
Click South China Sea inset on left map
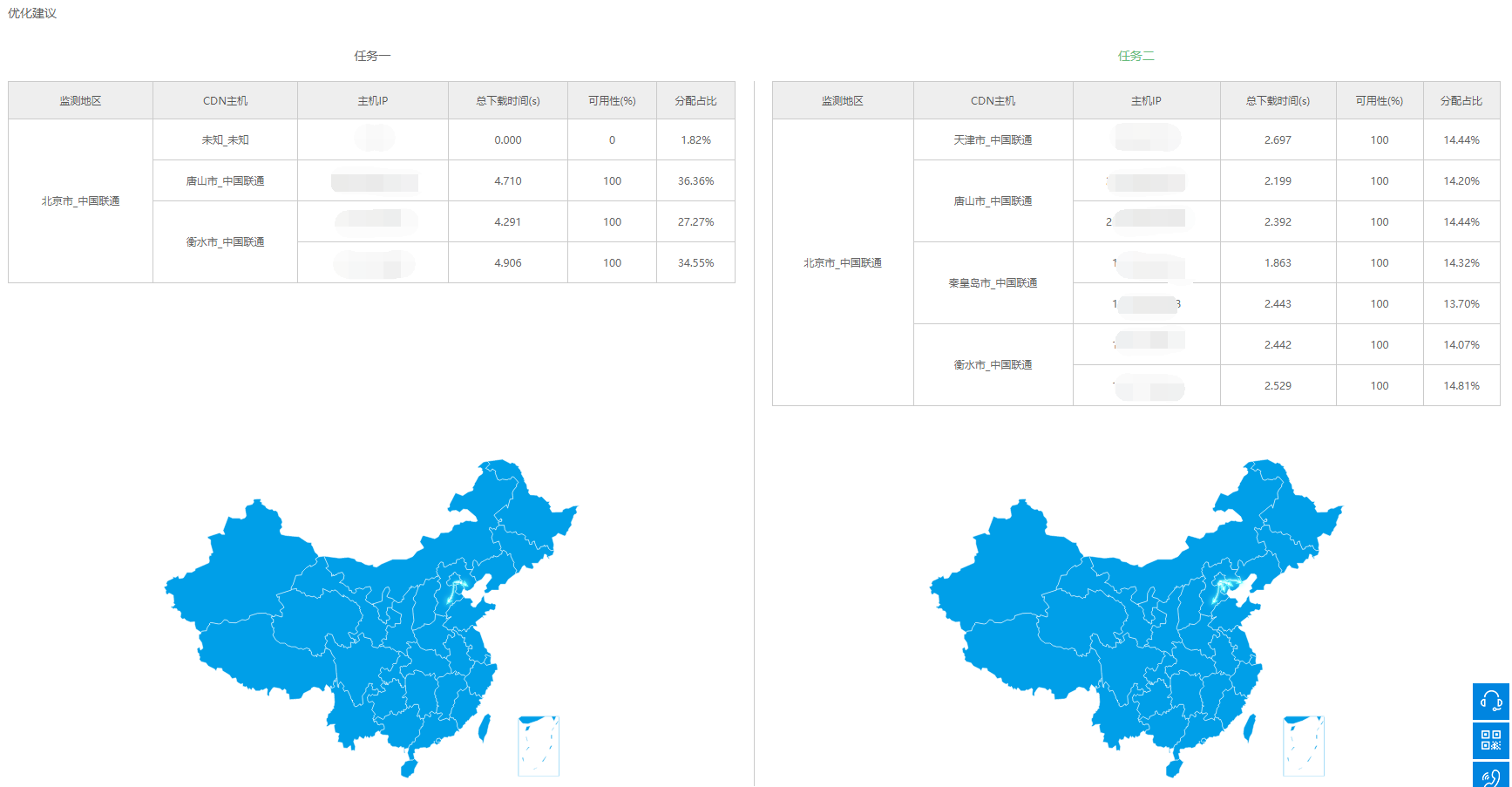(539, 746)
